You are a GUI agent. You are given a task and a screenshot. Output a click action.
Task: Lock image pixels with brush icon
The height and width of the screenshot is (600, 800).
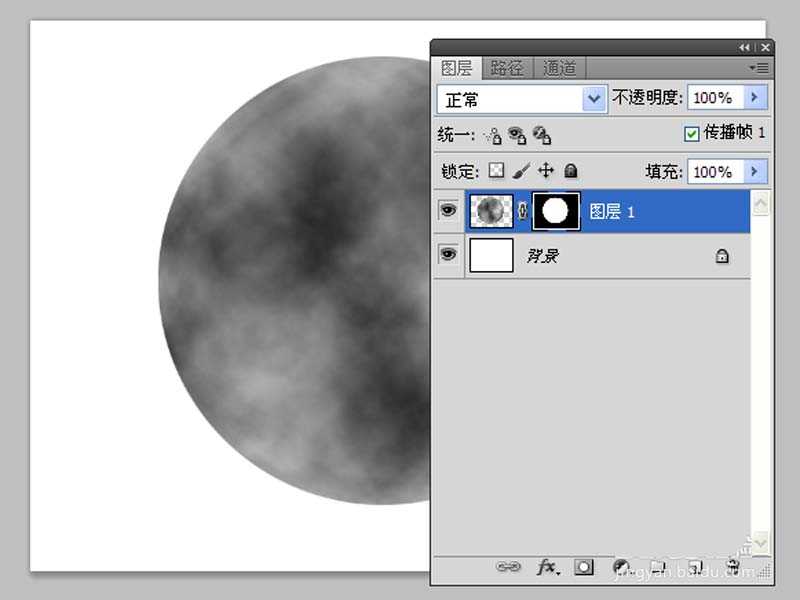(x=521, y=171)
